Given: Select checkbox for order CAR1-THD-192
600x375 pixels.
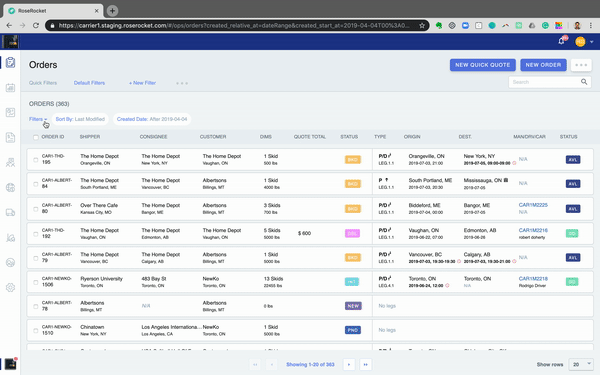Looking at the screenshot, I should (36, 233).
